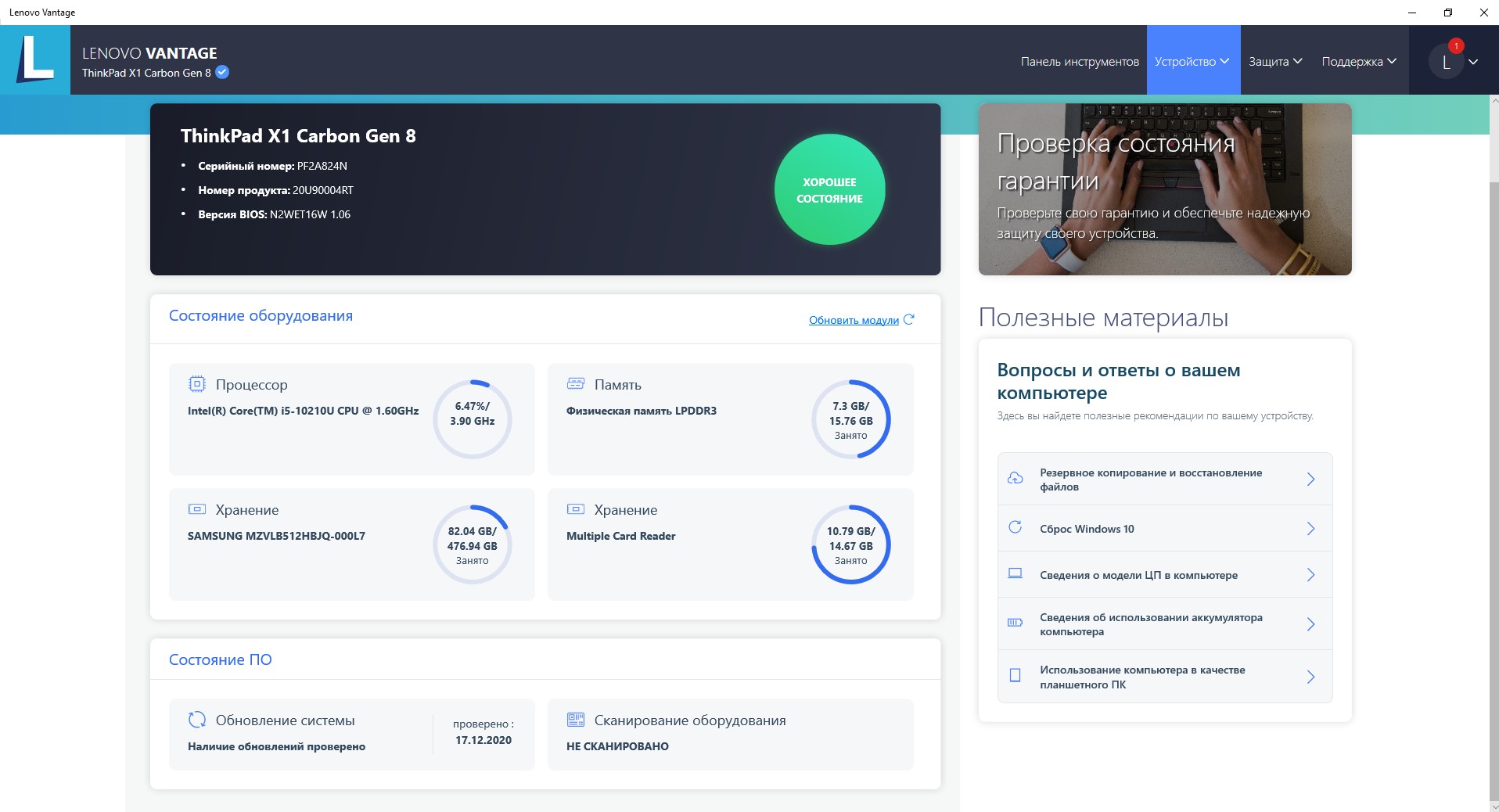Expand the Устройство dropdown chevron
The width and height of the screenshot is (1499, 812).
pos(1224,61)
